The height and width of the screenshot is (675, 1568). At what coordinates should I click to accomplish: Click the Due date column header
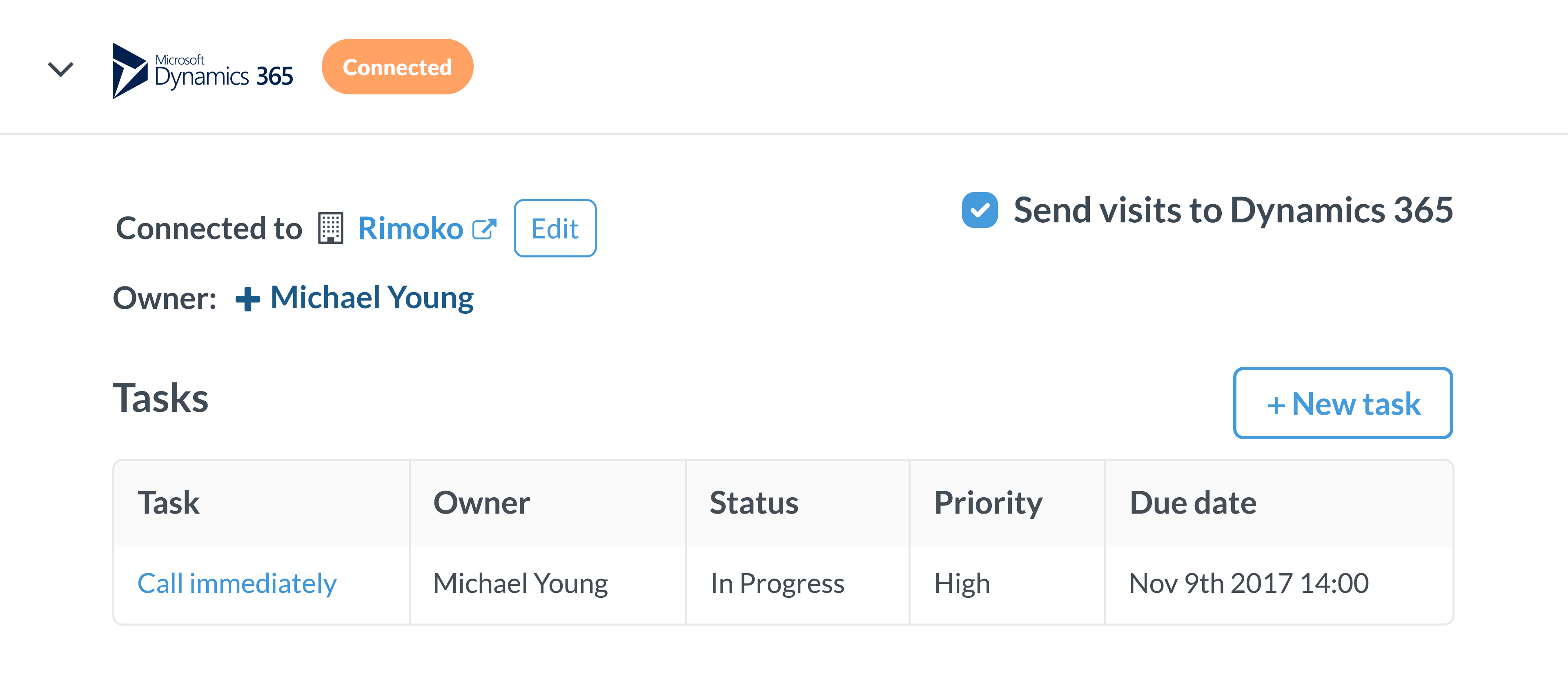pos(1192,503)
